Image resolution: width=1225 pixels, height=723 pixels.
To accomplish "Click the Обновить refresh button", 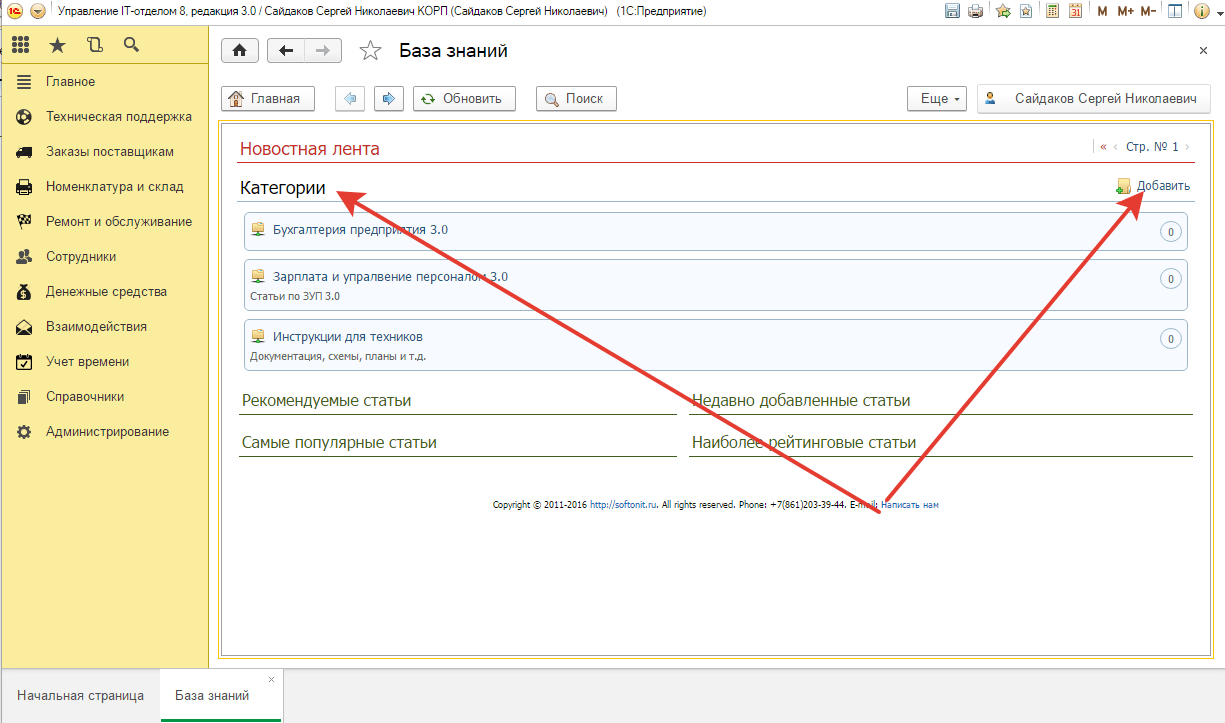I will click(464, 98).
